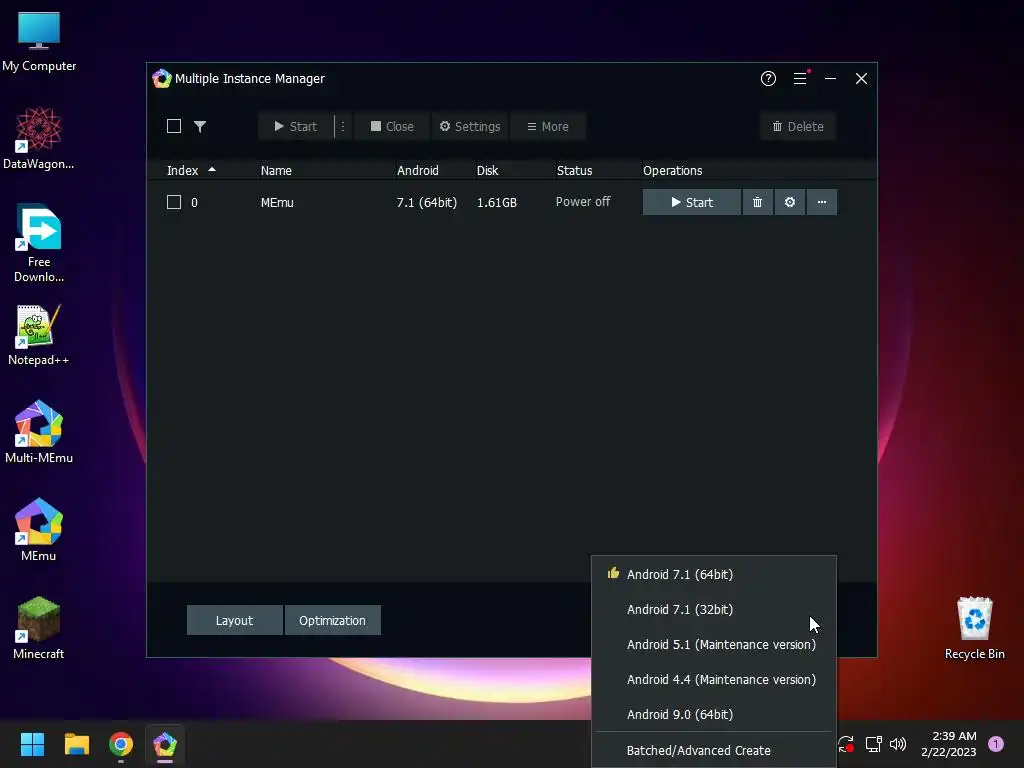
Task: Open Recycle Bin on desktop
Action: [x=974, y=628]
